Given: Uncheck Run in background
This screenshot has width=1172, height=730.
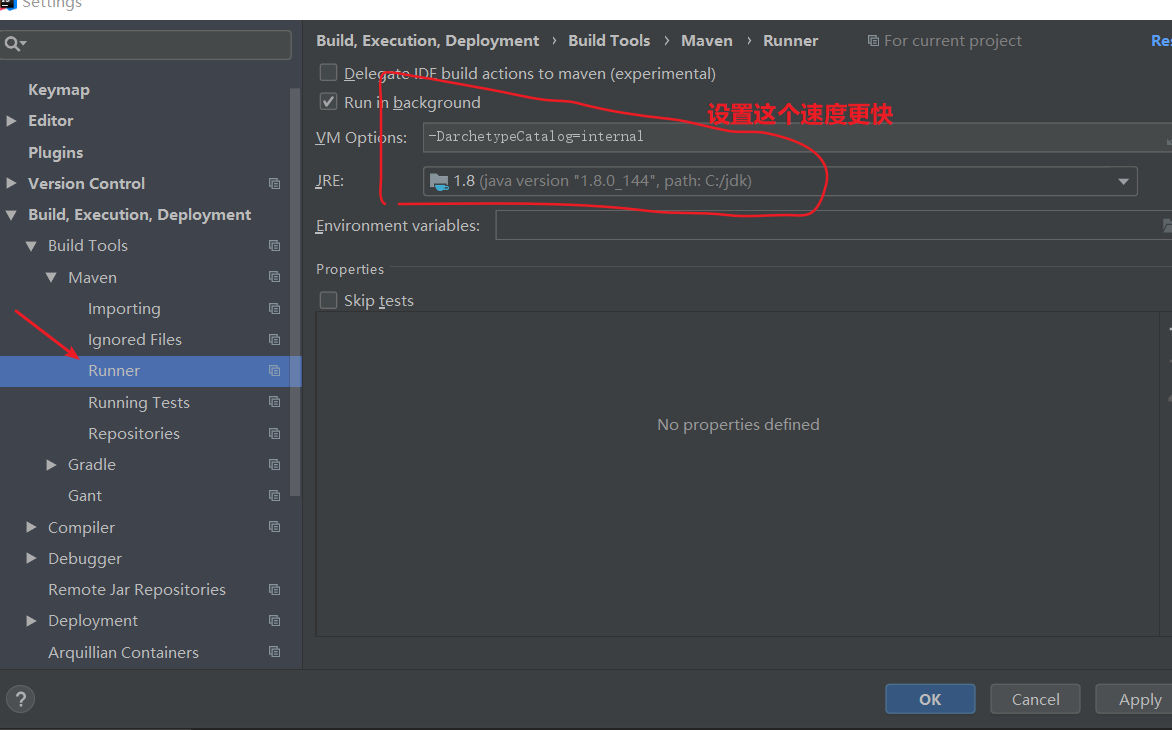Looking at the screenshot, I should coord(328,102).
